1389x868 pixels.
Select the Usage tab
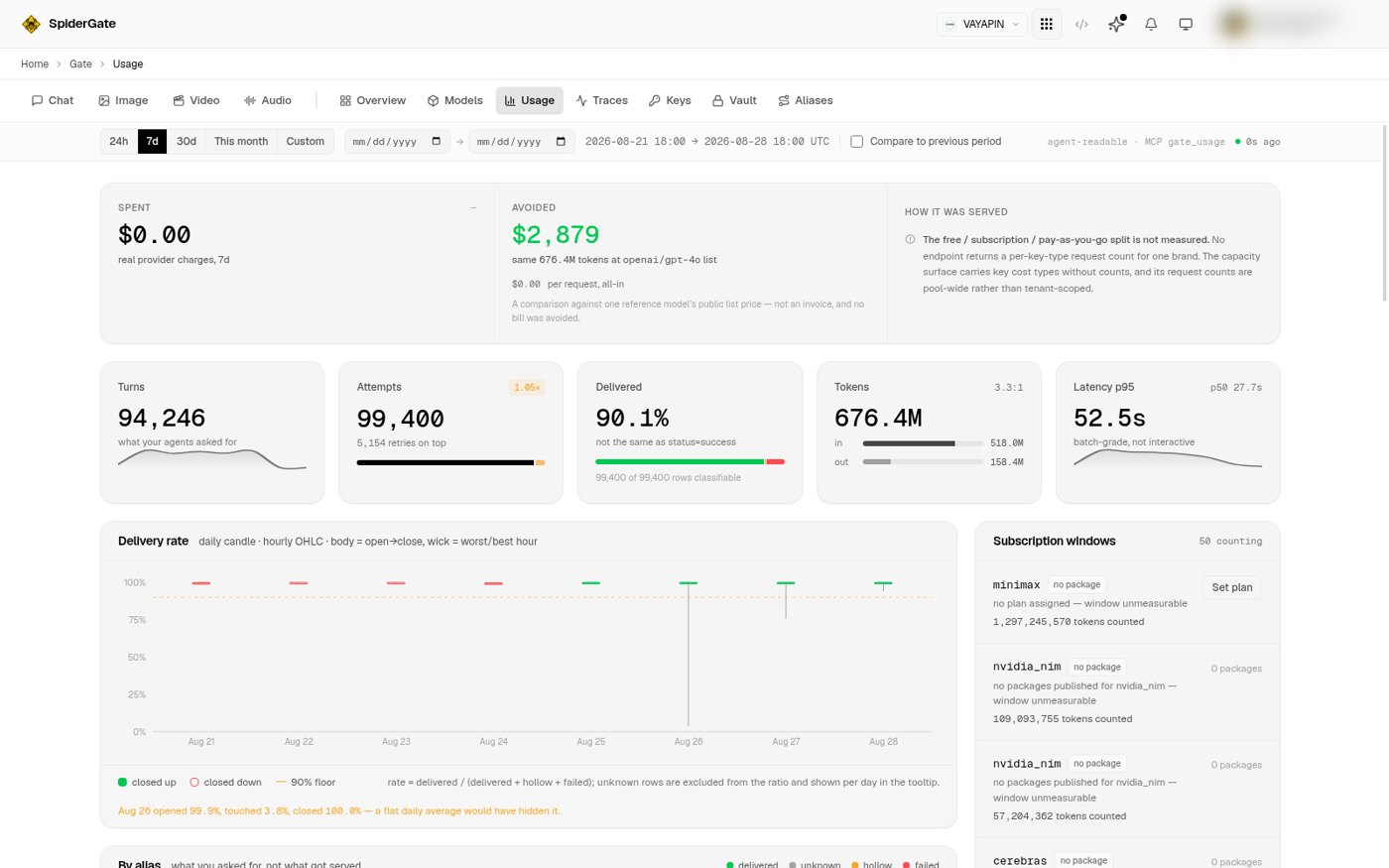[x=530, y=100]
